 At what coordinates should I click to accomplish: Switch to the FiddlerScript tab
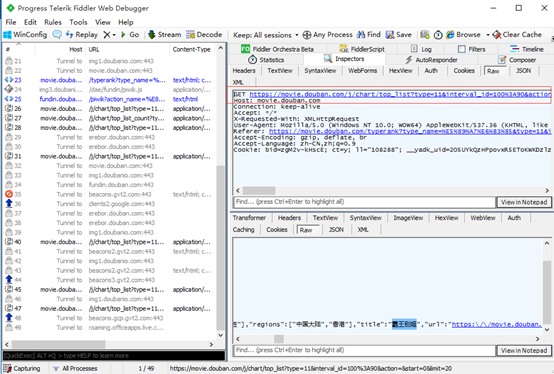coord(362,49)
